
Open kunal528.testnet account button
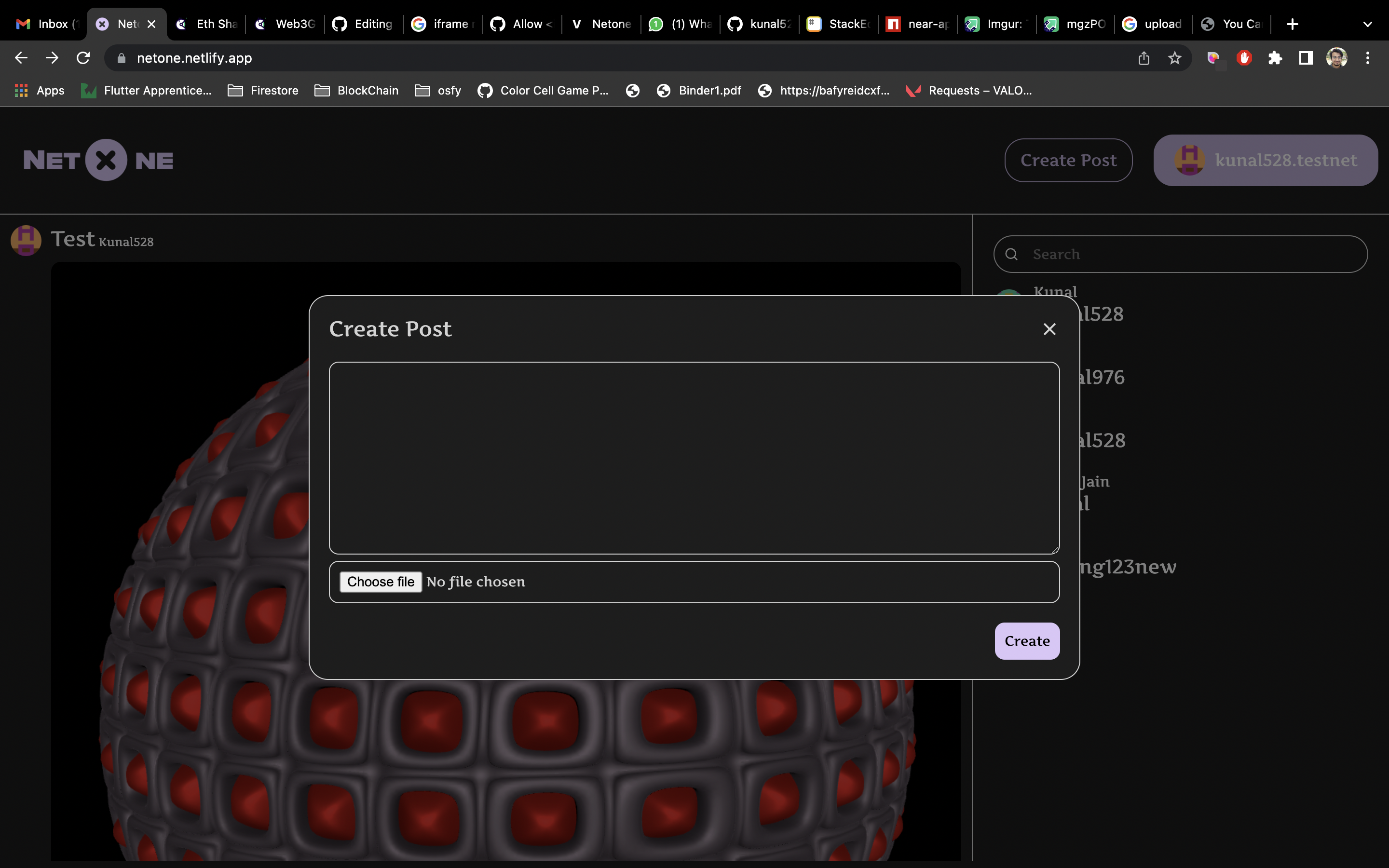pyautogui.click(x=1265, y=160)
